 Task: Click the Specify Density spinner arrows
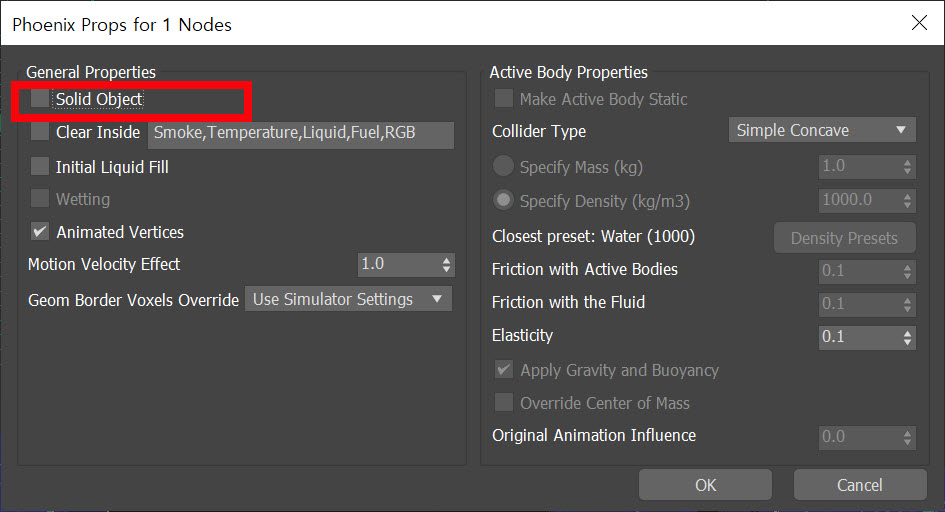point(908,201)
